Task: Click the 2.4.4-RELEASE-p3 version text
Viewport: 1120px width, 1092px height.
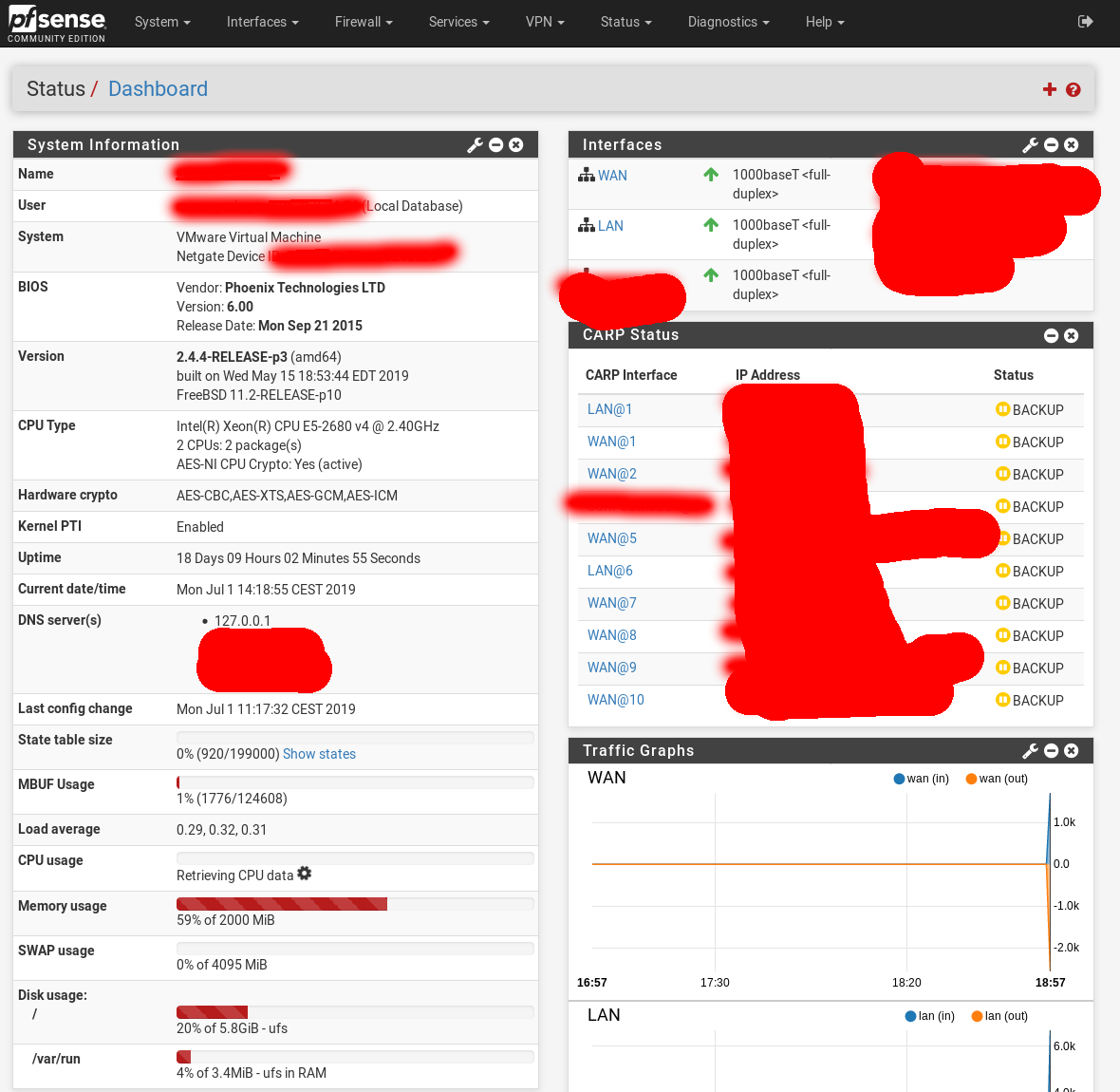Action: [x=232, y=357]
